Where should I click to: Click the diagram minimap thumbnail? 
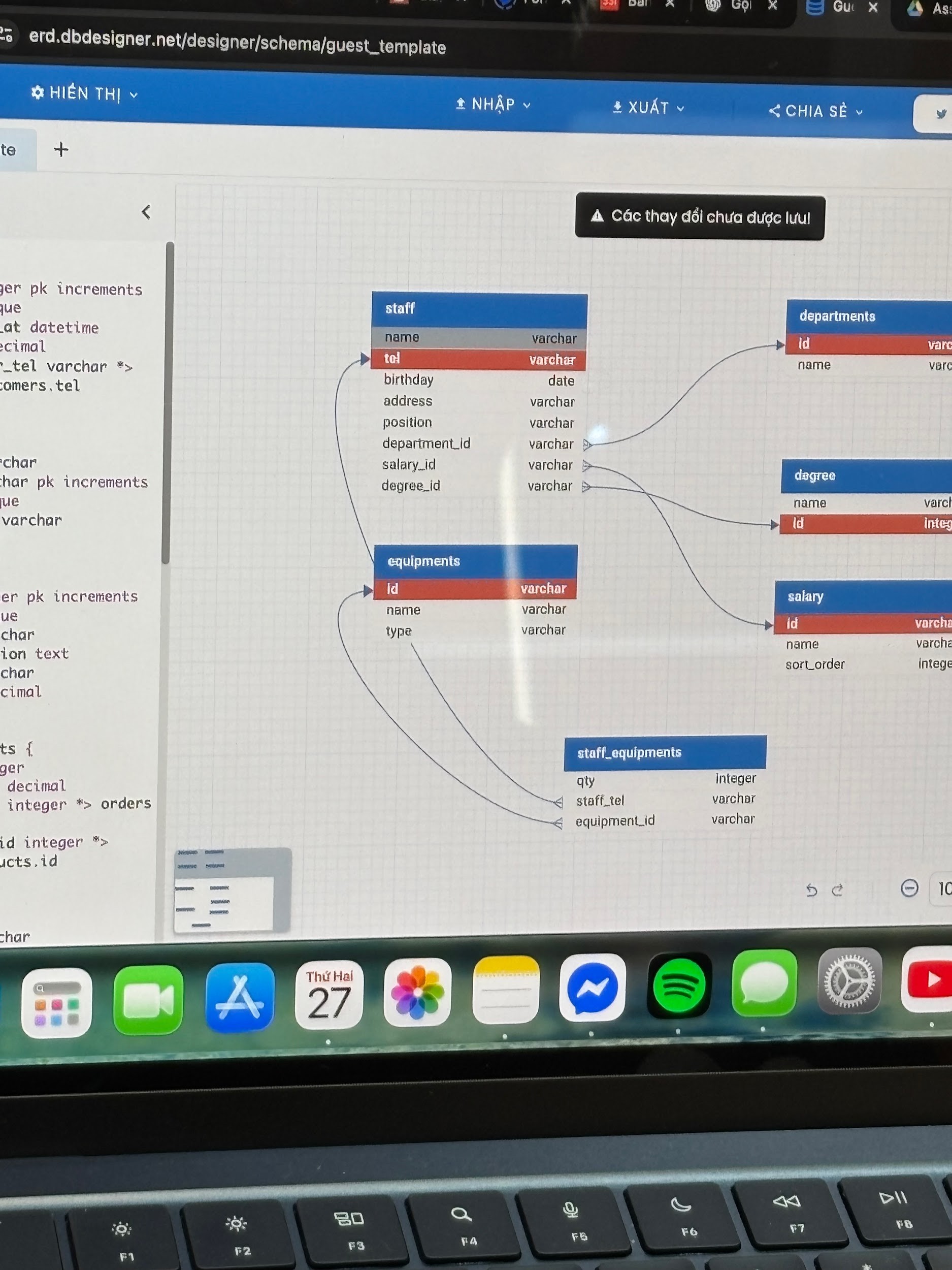click(x=232, y=890)
